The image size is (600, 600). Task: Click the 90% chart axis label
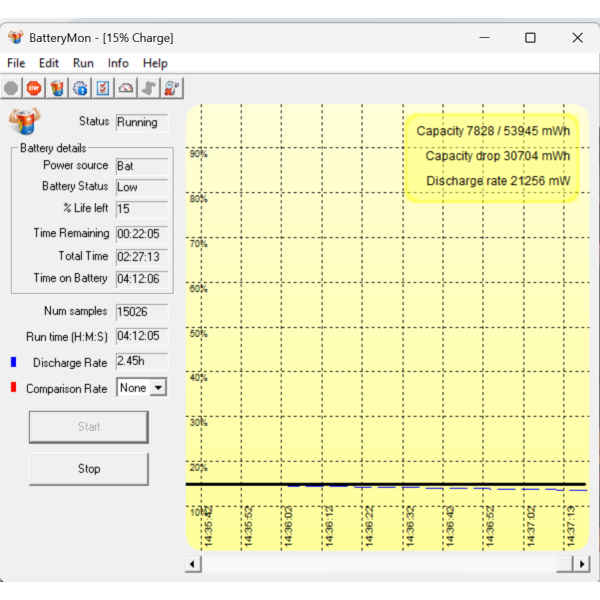click(198, 154)
